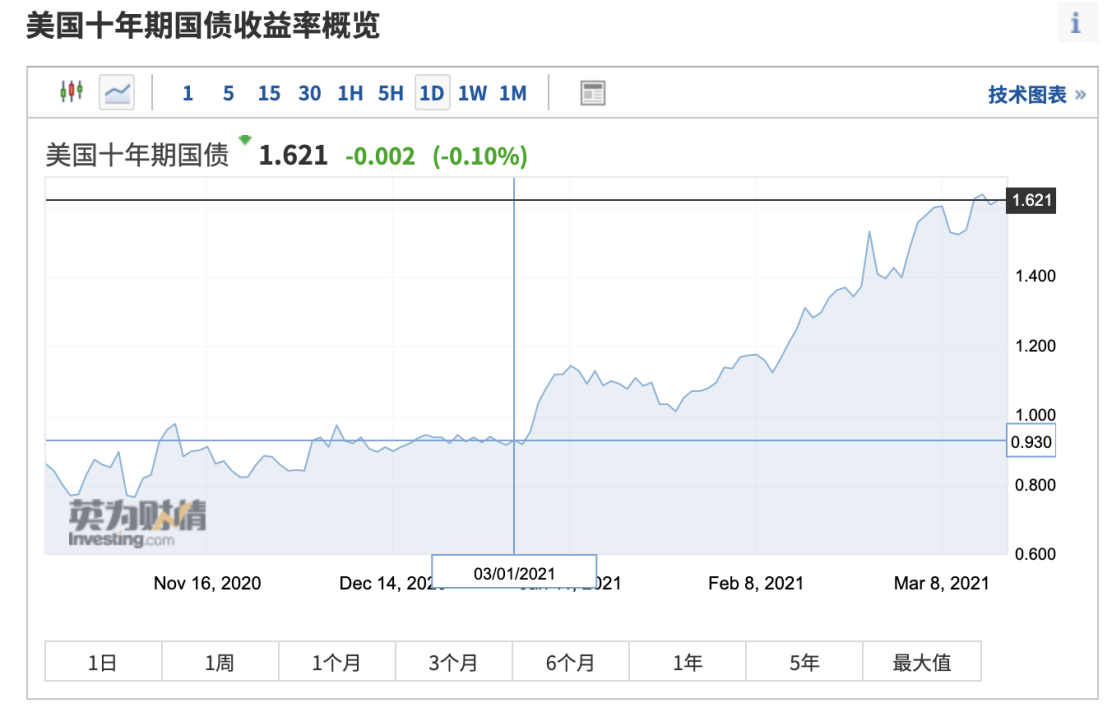Click the Nov 16, 2020 axis date

(207, 583)
